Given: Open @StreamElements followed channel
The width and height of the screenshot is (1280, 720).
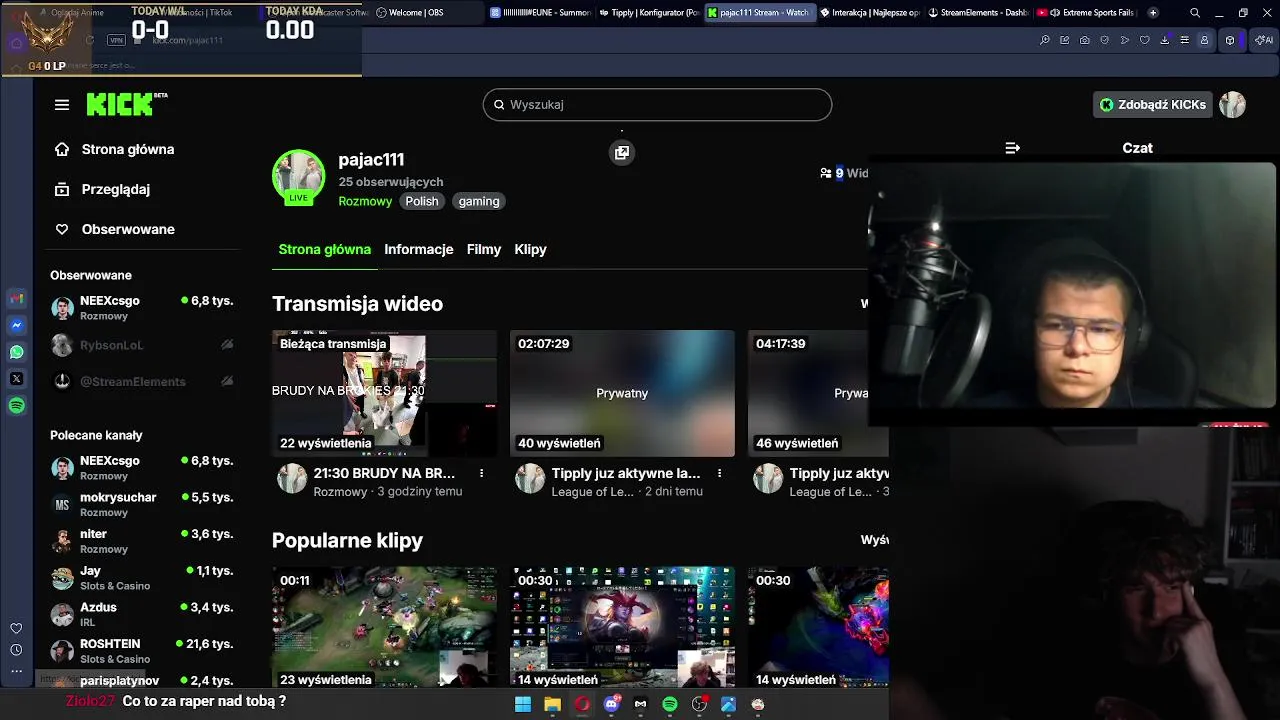Looking at the screenshot, I should coord(143,381).
